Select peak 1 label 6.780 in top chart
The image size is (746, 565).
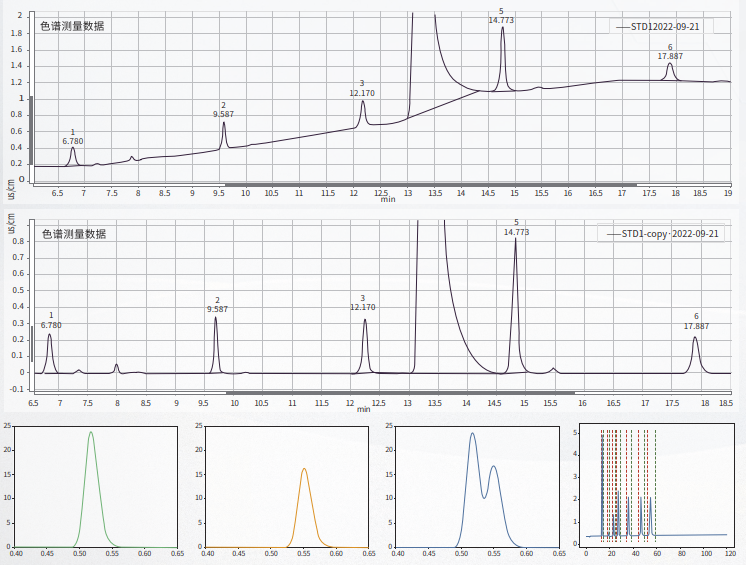[73, 141]
